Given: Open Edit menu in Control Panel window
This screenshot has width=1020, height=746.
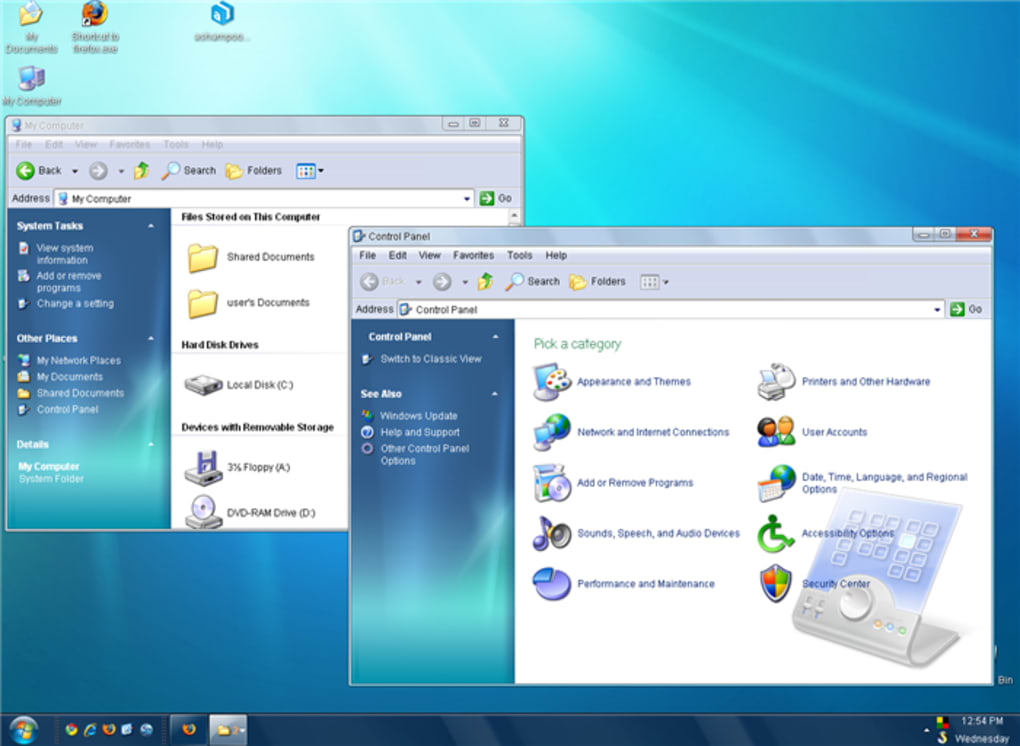Looking at the screenshot, I should 397,256.
